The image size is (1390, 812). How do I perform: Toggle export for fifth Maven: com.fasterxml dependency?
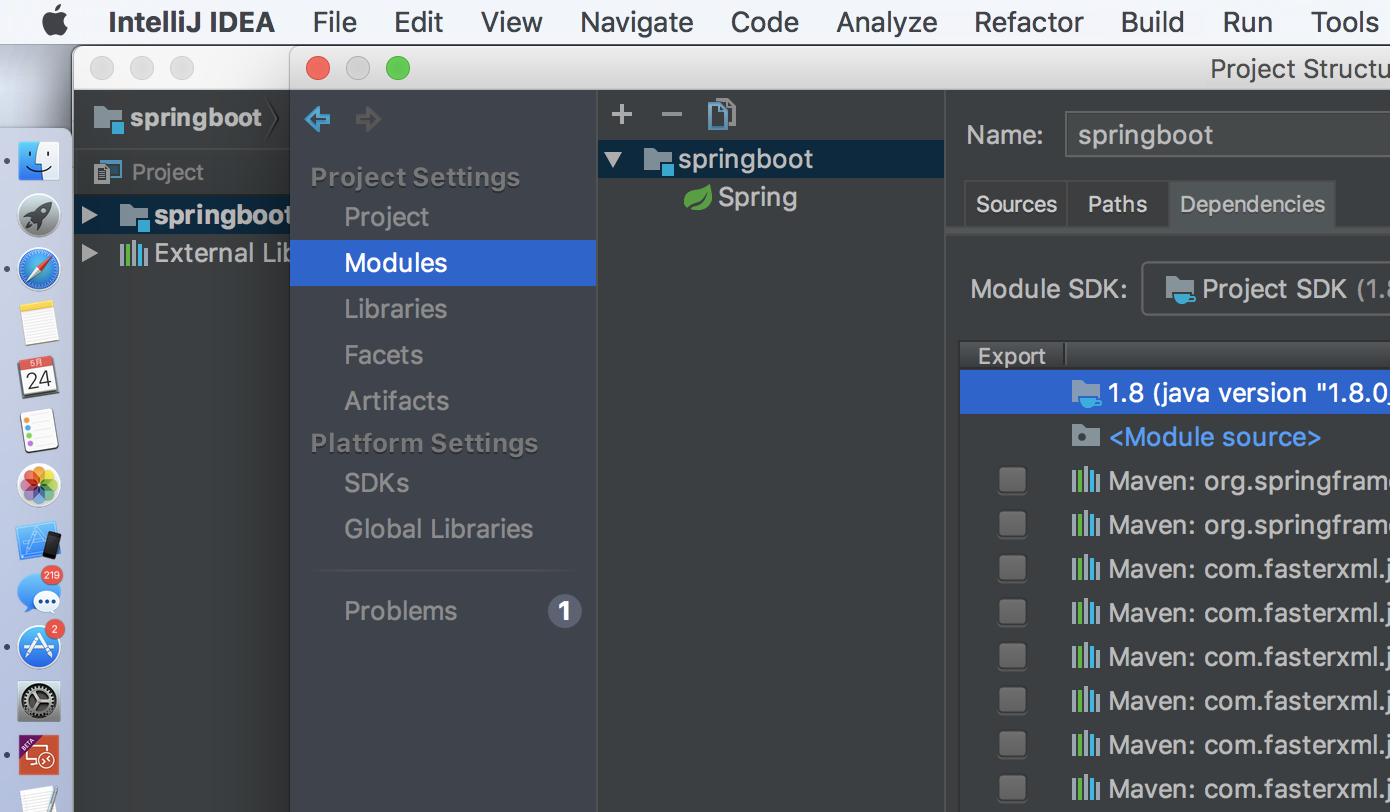[x=1012, y=744]
